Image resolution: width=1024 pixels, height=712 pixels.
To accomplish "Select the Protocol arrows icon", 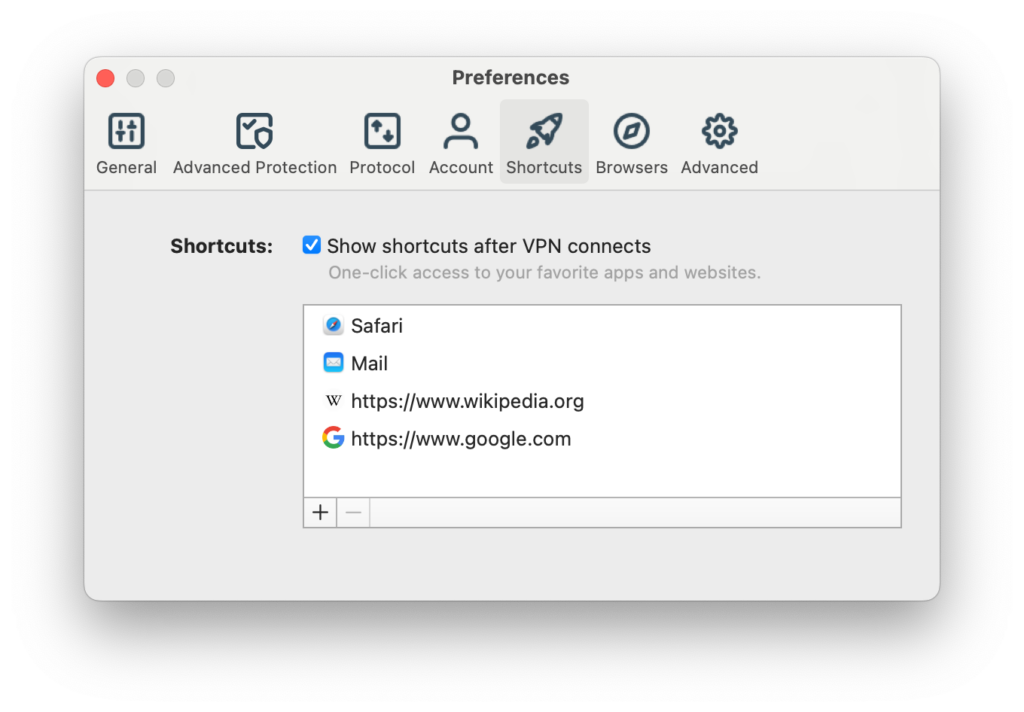I will pos(382,131).
